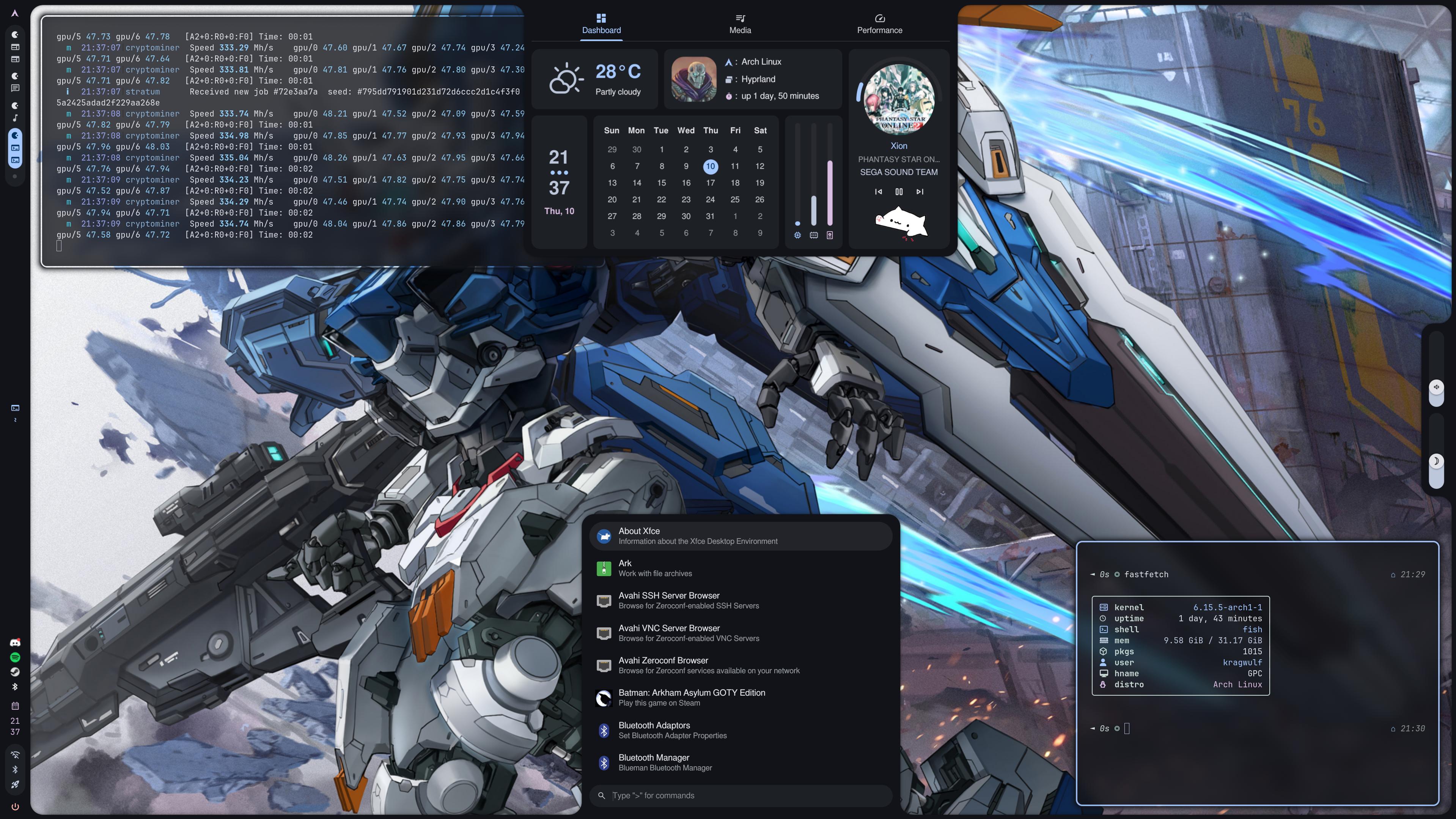Click the pkgs 1015 row in fastfetch
This screenshot has width=1456, height=819.
coord(1180,652)
